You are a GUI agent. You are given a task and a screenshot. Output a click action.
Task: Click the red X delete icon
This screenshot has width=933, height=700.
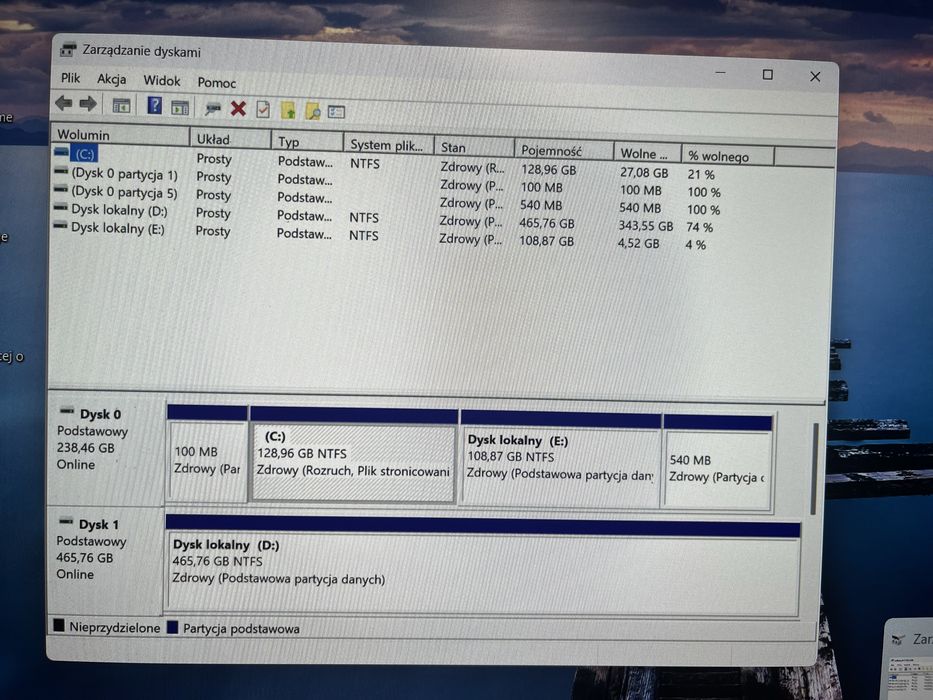(x=238, y=108)
